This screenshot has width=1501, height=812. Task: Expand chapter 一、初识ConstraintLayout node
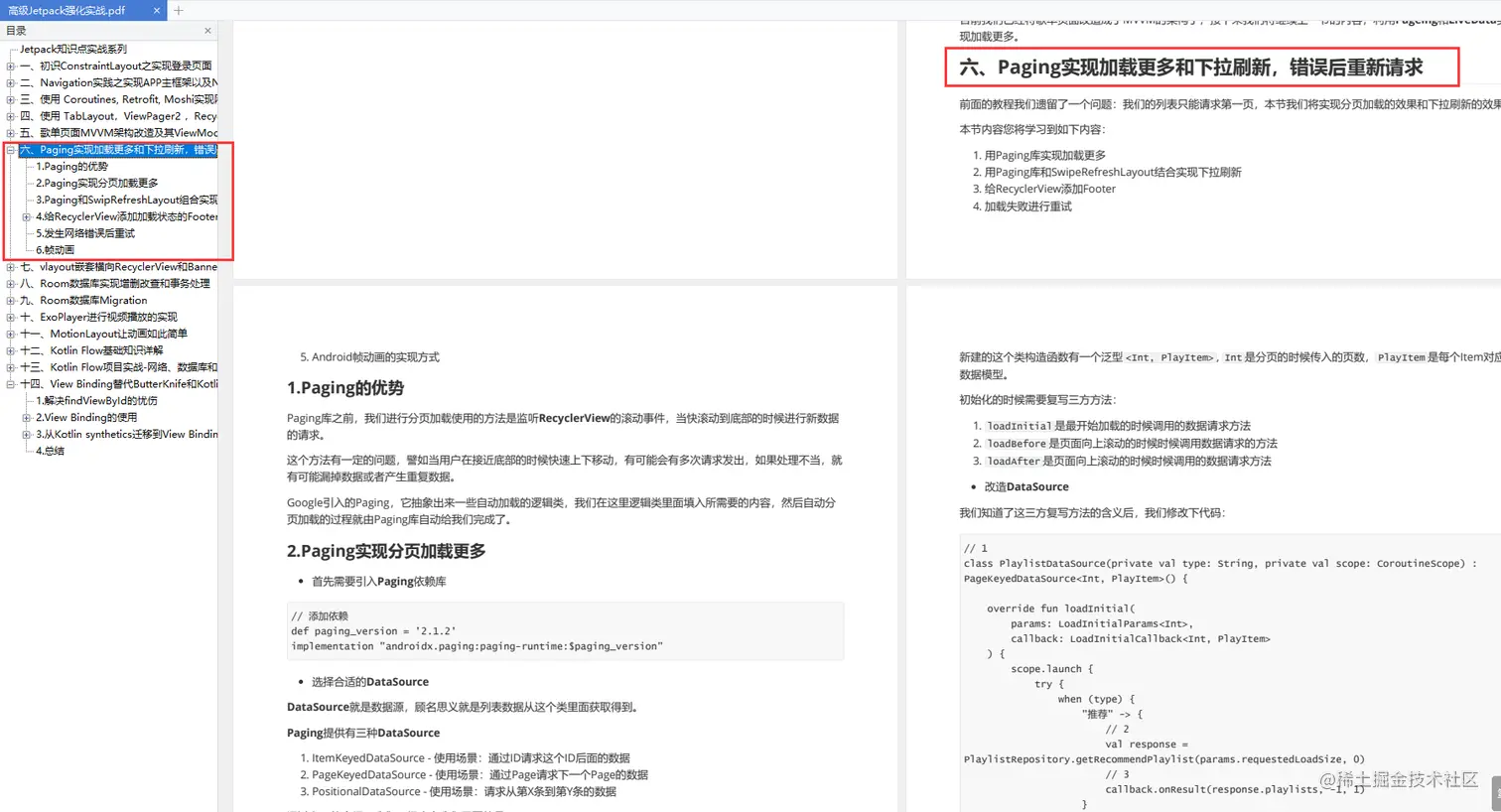pyautogui.click(x=11, y=67)
